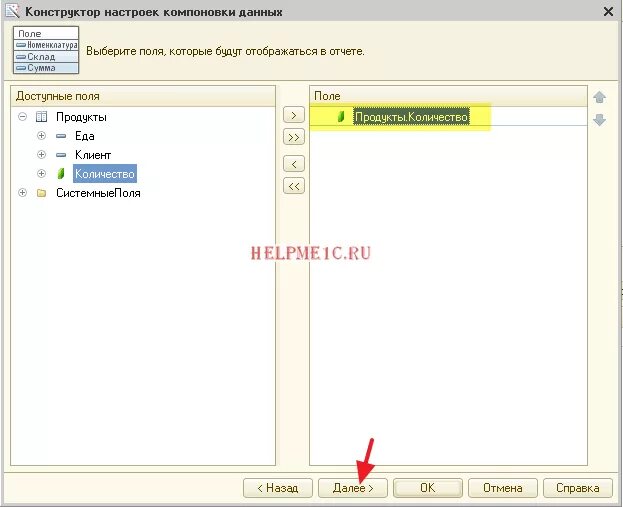Add selected field with > button
Viewport: 623px width, 507px height.
(294, 115)
